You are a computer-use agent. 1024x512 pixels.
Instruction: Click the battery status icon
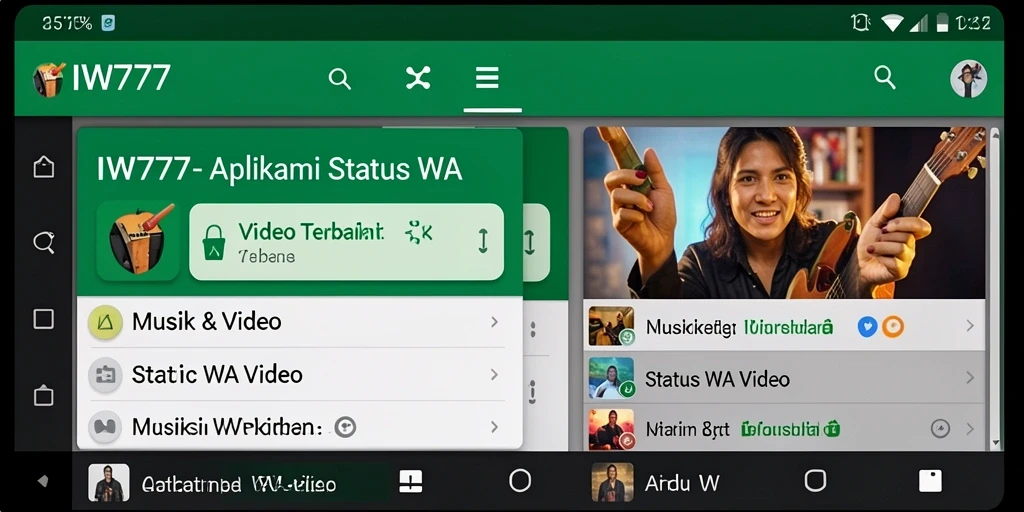pos(942,24)
